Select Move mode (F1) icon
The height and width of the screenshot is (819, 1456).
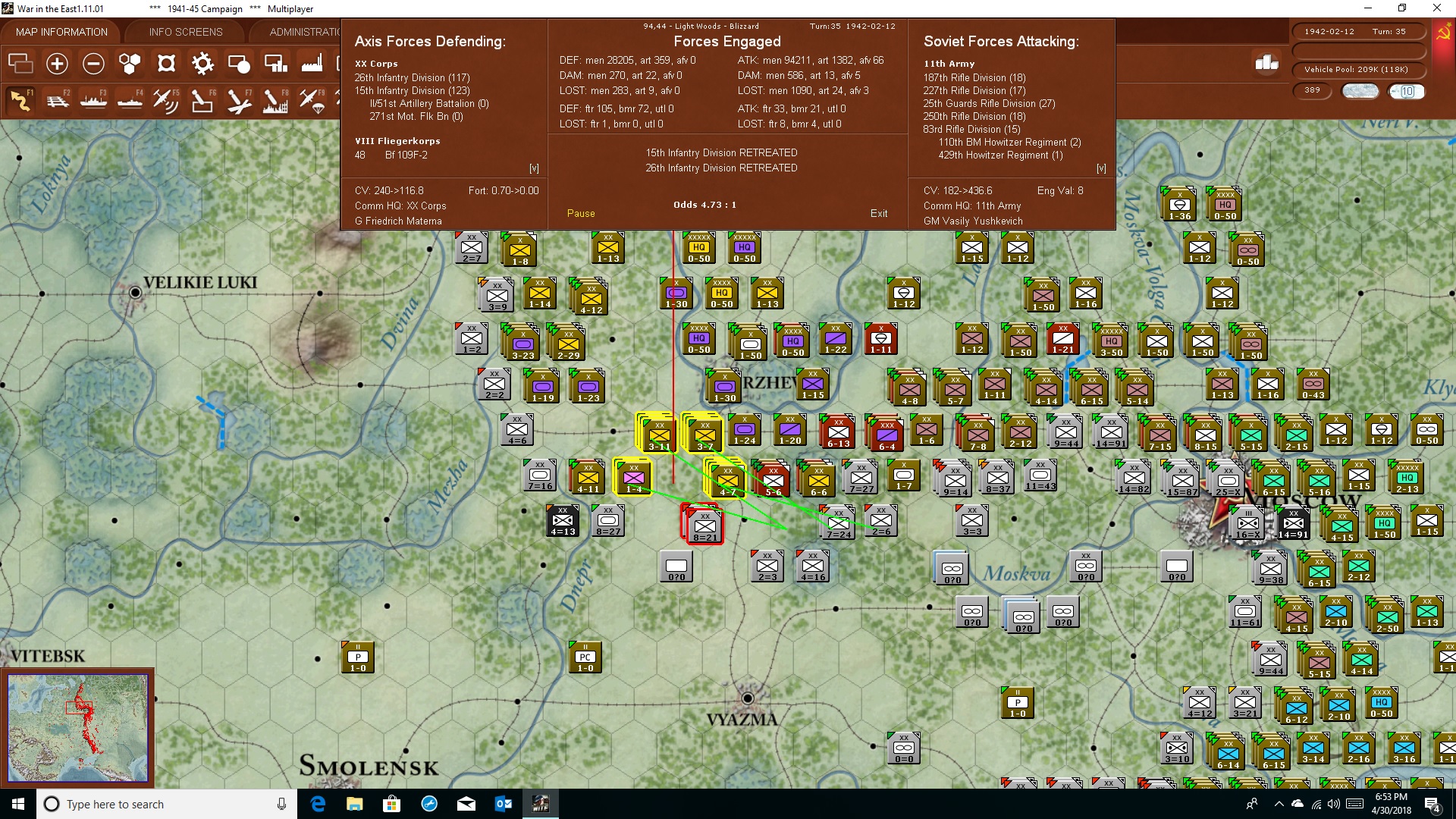[20, 100]
